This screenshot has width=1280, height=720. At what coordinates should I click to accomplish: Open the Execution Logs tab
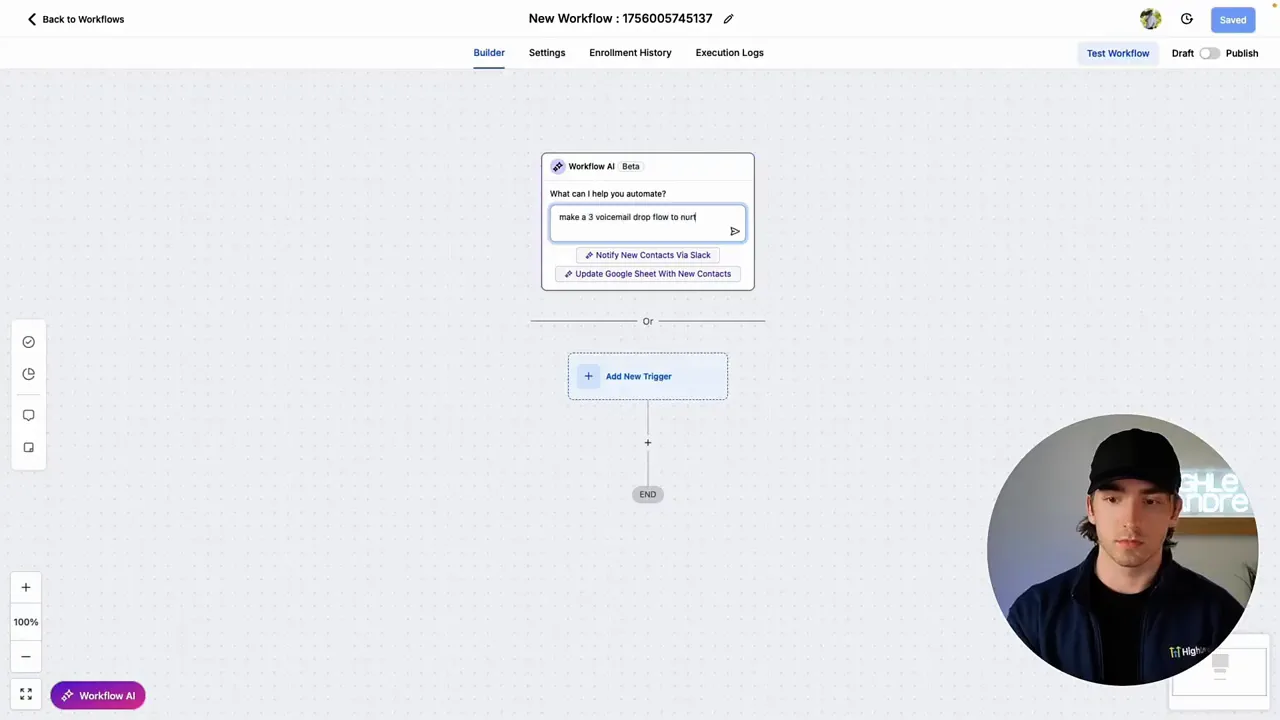729,53
